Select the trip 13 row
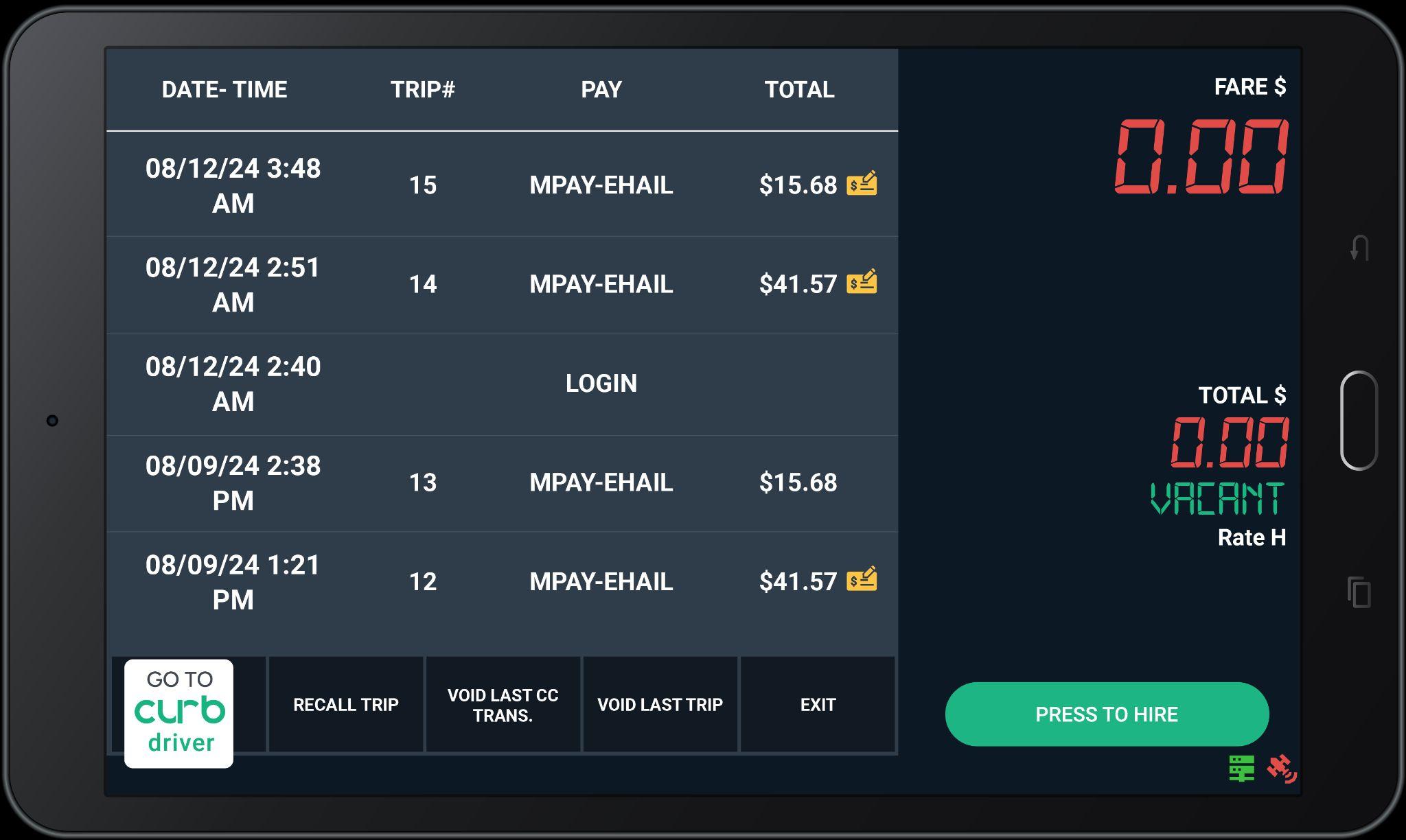The width and height of the screenshot is (1406, 840). (x=501, y=483)
